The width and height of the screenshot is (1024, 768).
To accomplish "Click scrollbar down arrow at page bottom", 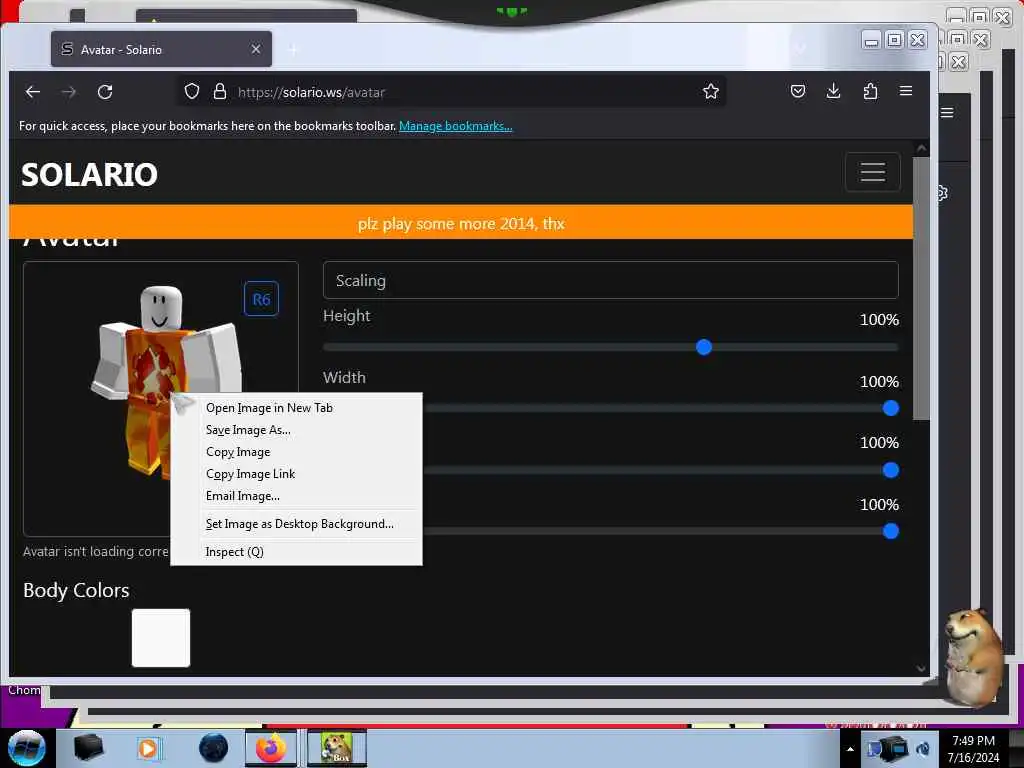I will [x=921, y=668].
